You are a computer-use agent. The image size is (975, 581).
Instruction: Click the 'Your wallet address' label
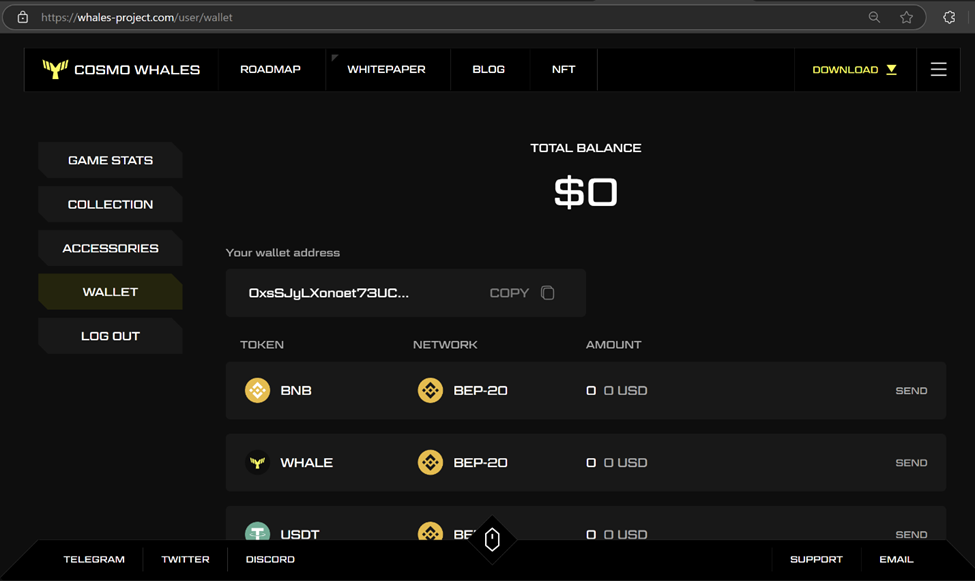click(x=283, y=253)
